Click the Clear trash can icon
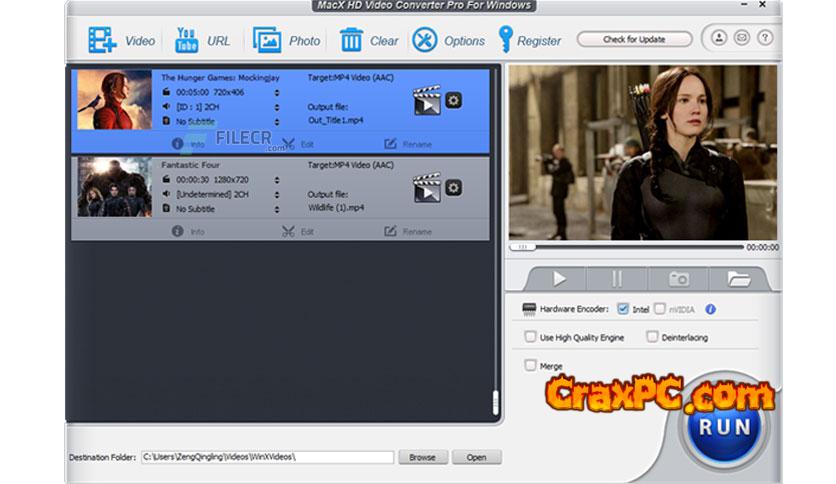The height and width of the screenshot is (484, 836). (x=351, y=40)
